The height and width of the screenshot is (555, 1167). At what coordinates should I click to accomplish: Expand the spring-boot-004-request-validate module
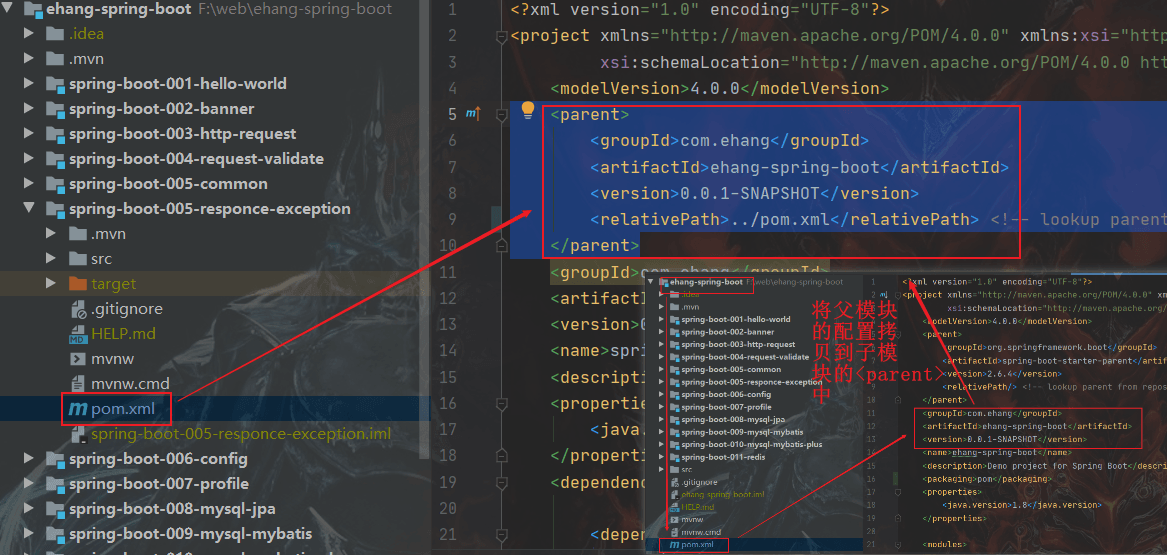pos(29,158)
